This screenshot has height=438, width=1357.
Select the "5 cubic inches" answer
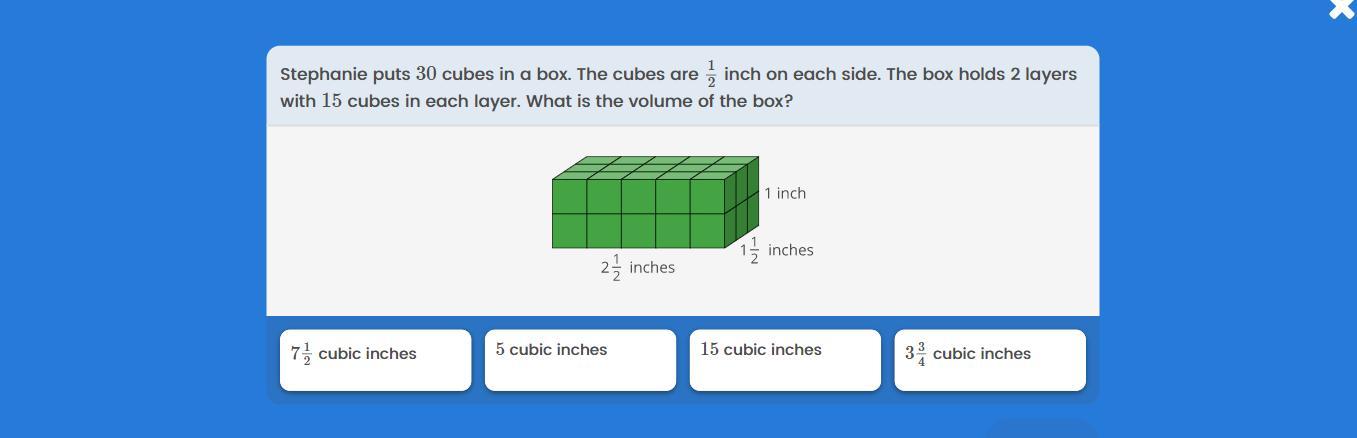click(580, 359)
